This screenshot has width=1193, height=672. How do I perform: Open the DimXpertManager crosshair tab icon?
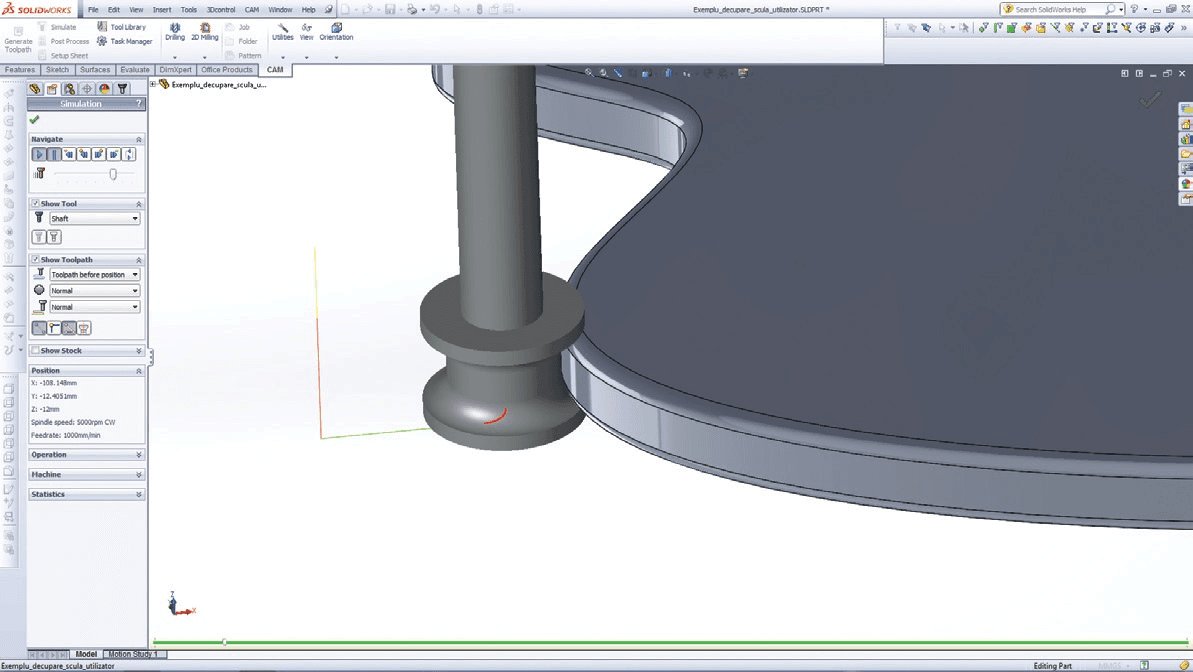[87, 88]
